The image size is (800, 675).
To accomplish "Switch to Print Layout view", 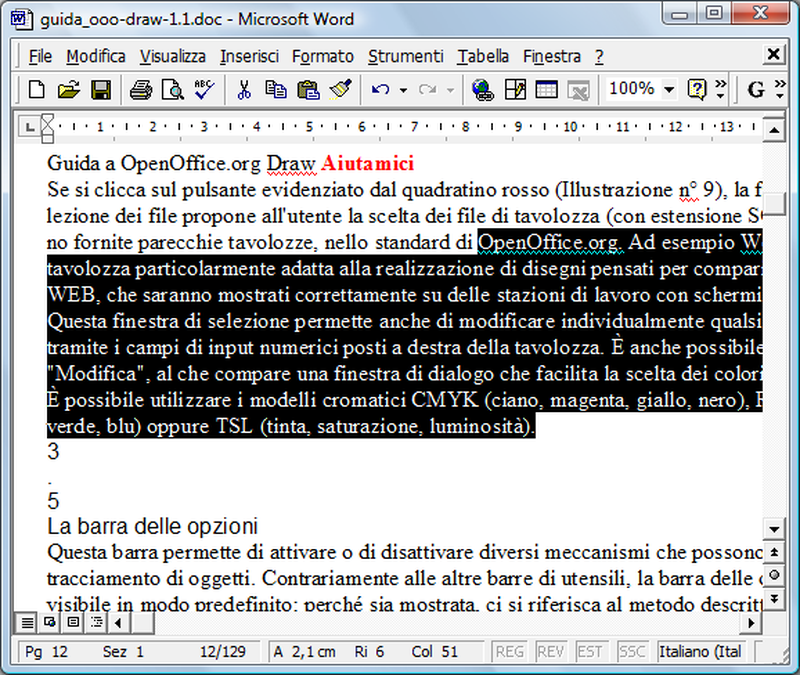I will tap(73, 622).
